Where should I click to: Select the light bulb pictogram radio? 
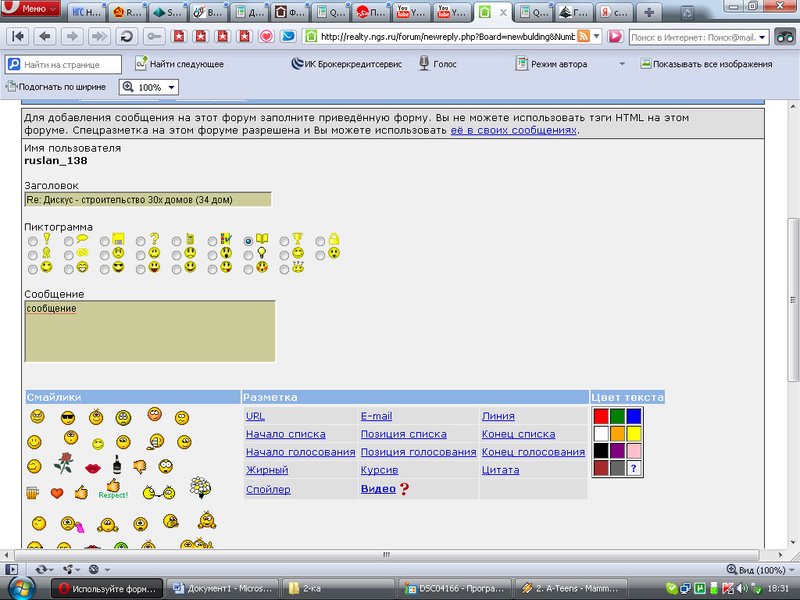[248, 255]
